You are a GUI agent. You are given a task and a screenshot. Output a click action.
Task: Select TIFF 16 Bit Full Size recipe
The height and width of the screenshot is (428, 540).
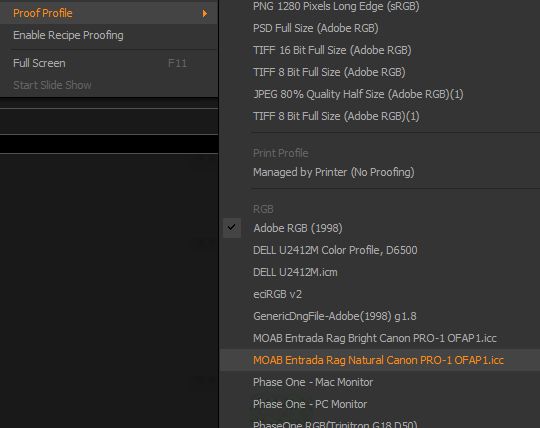380,50
